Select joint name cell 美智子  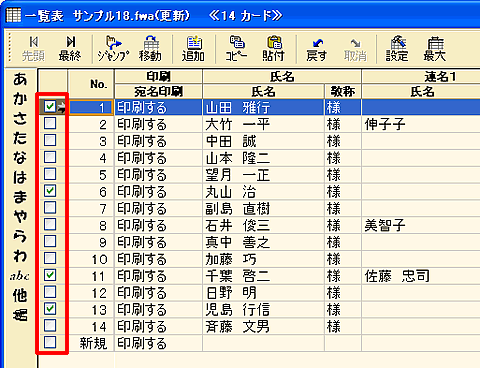point(421,225)
